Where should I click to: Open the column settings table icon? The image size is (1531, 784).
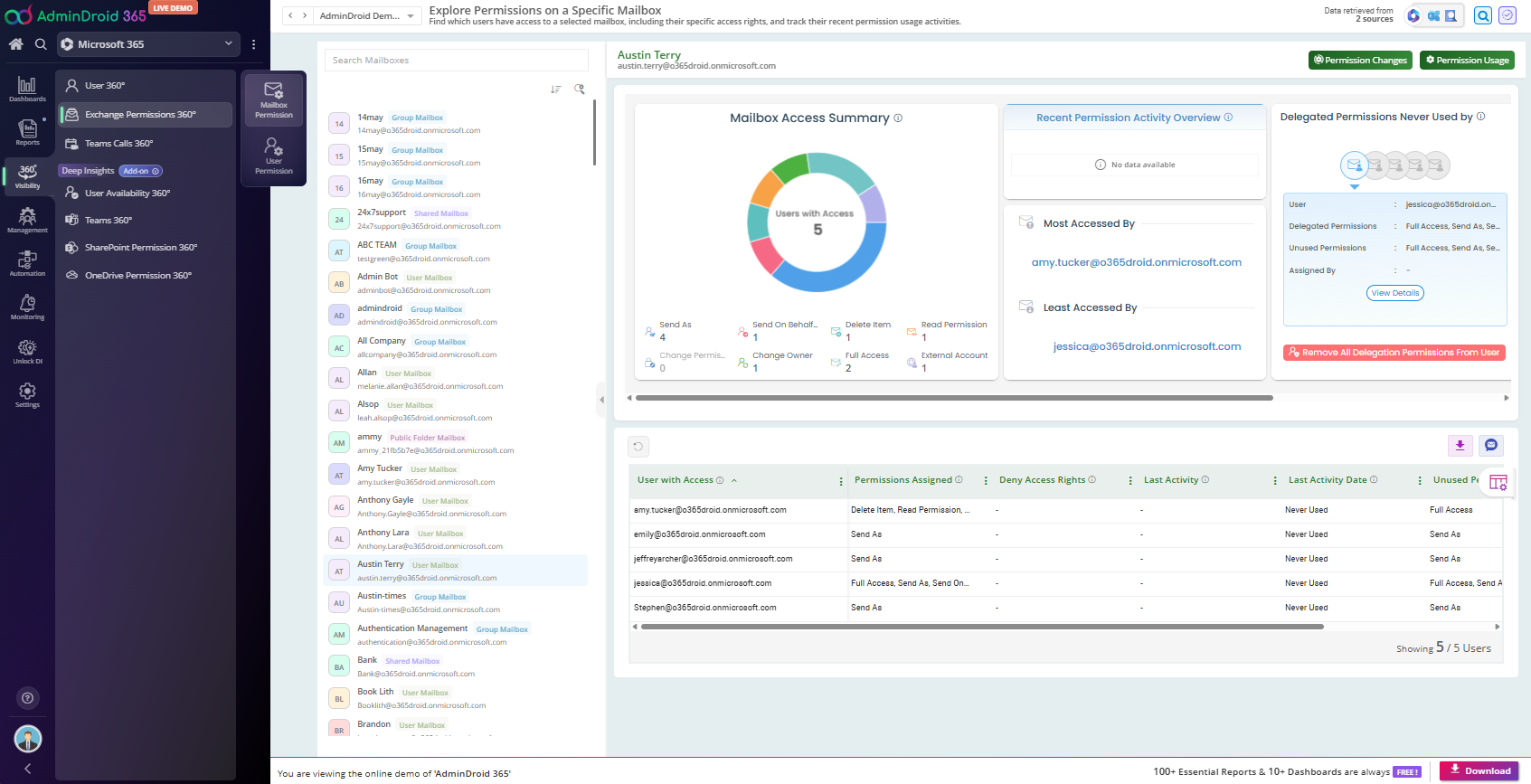pos(1498,483)
